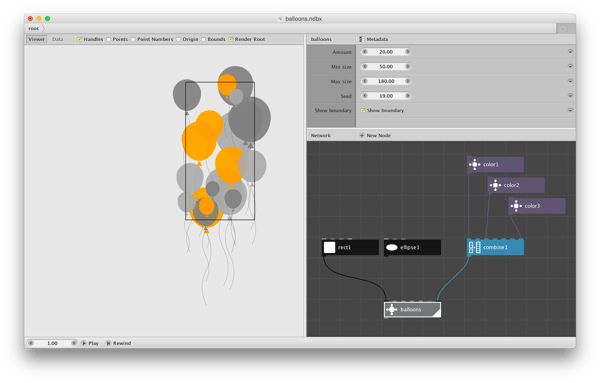Toggle the Render Root checkbox
Viewport: 600px width, 383px height.
pyautogui.click(x=231, y=39)
